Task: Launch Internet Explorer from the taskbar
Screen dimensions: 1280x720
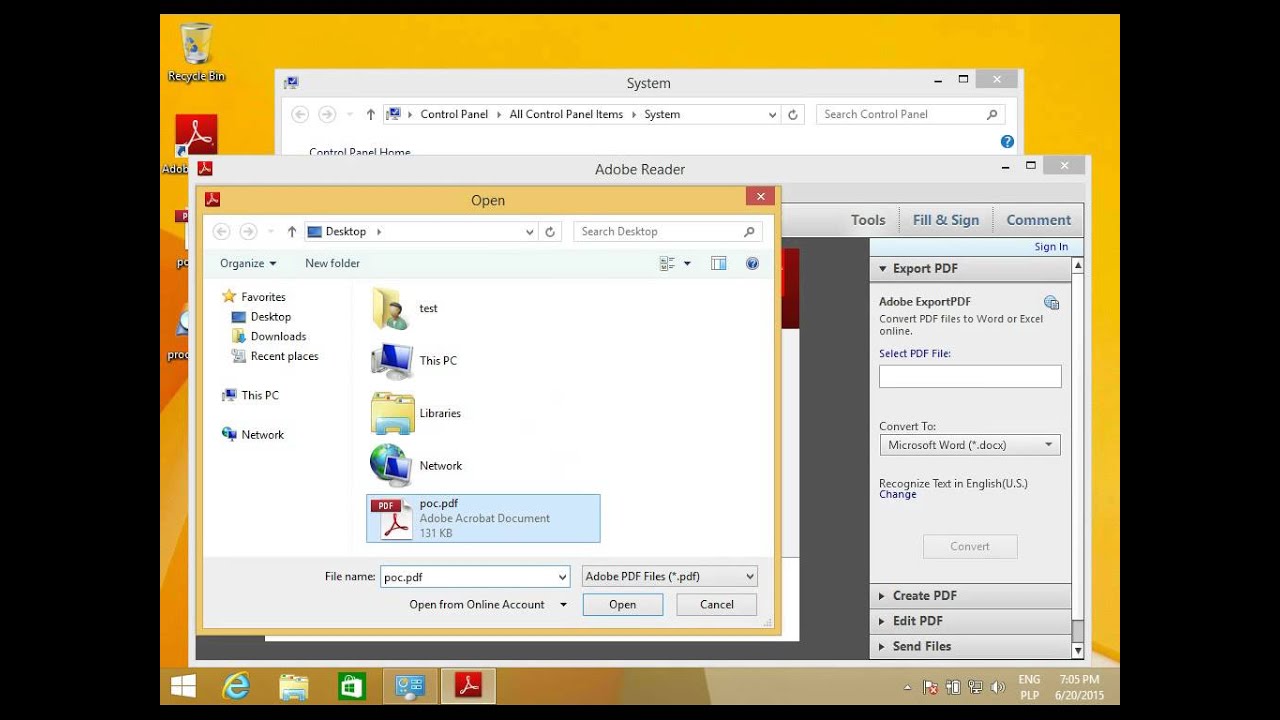Action: [x=236, y=685]
